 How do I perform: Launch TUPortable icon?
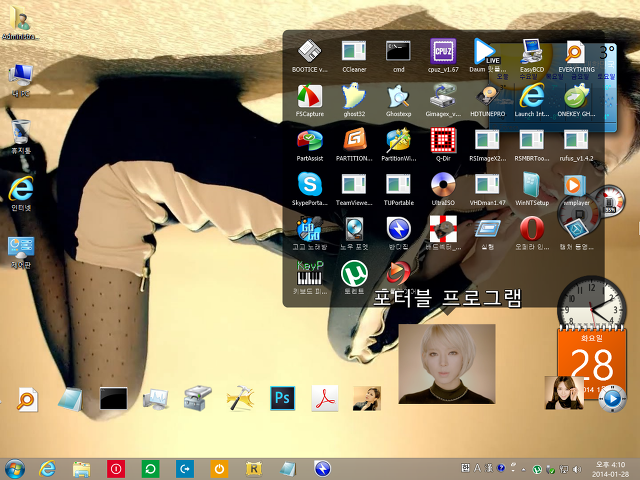pos(398,185)
